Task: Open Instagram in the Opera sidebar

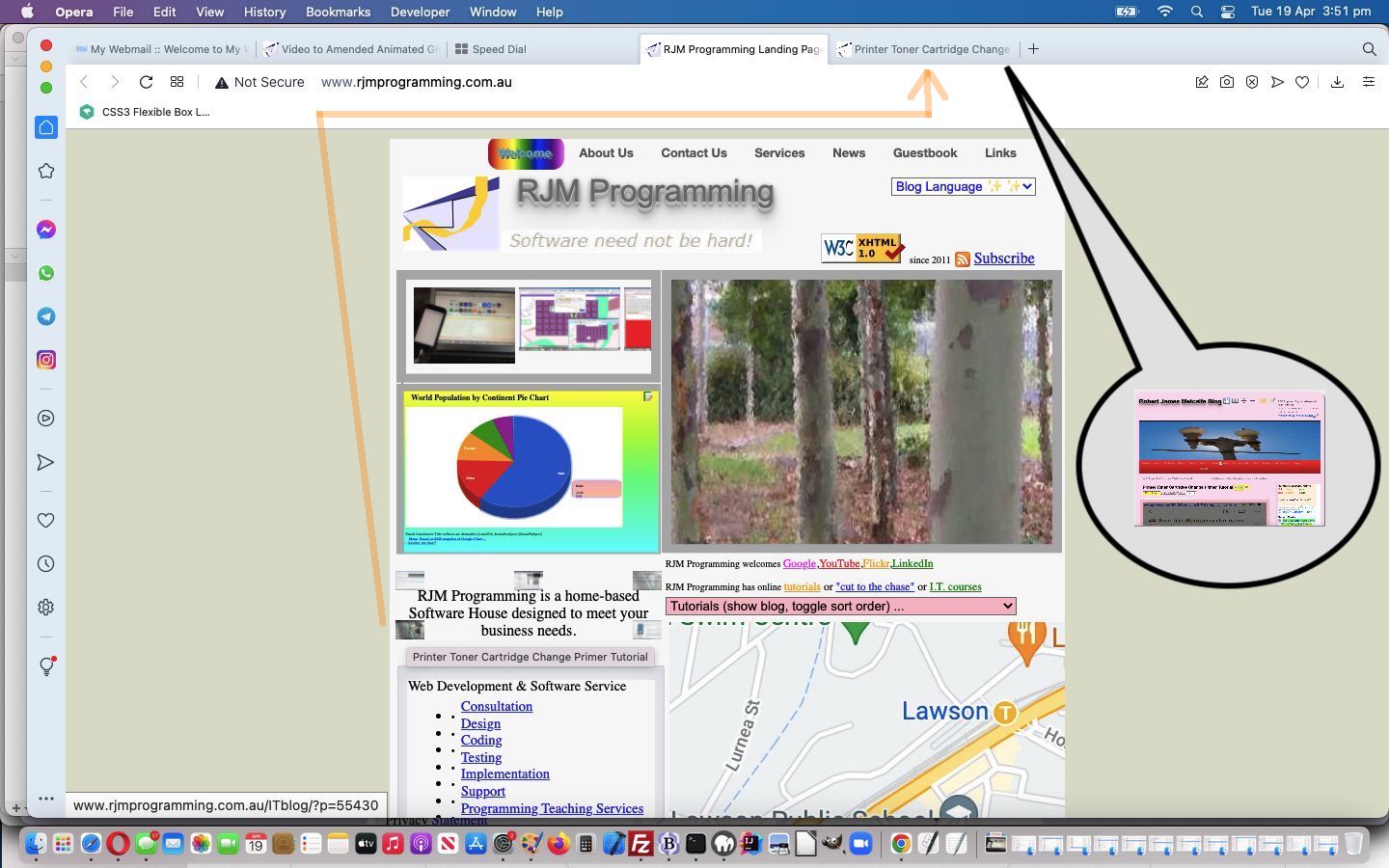Action: coord(45,360)
